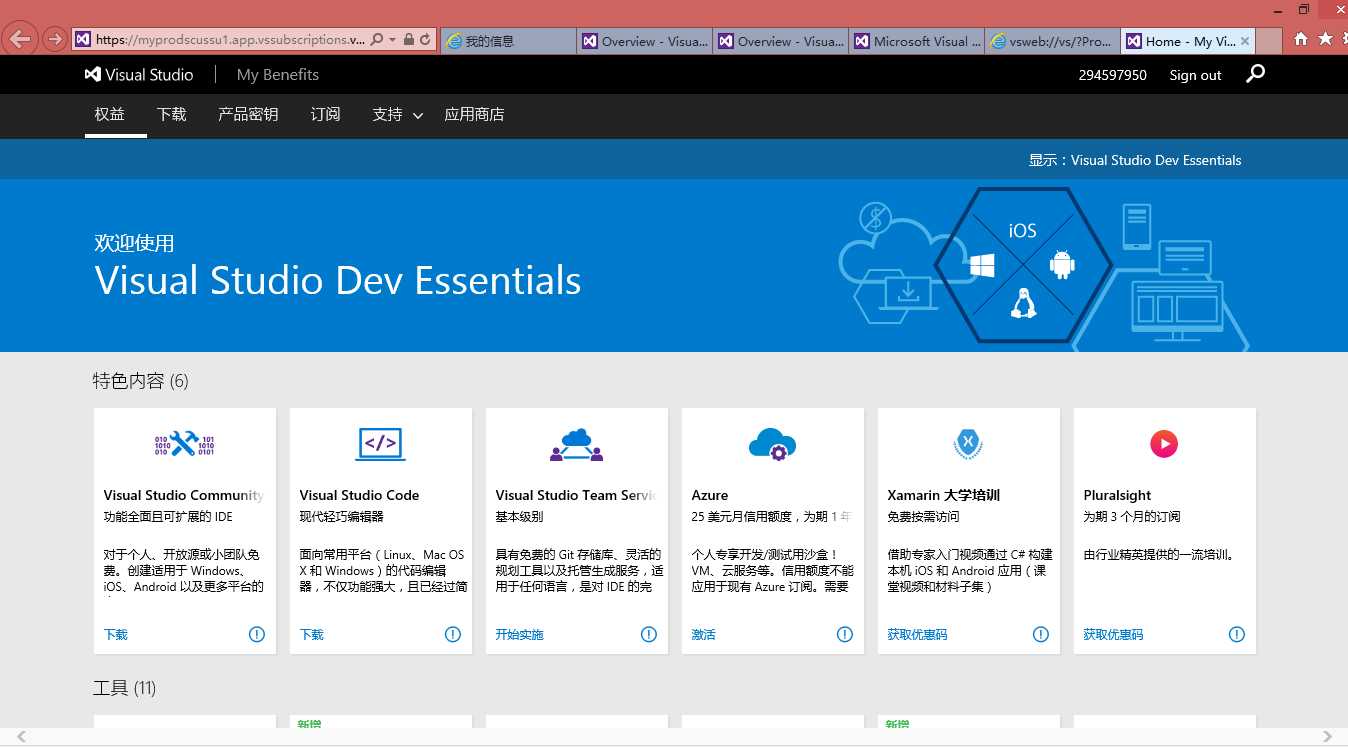Click the Visual Studio logo
The image size is (1348, 747).
coord(139,74)
